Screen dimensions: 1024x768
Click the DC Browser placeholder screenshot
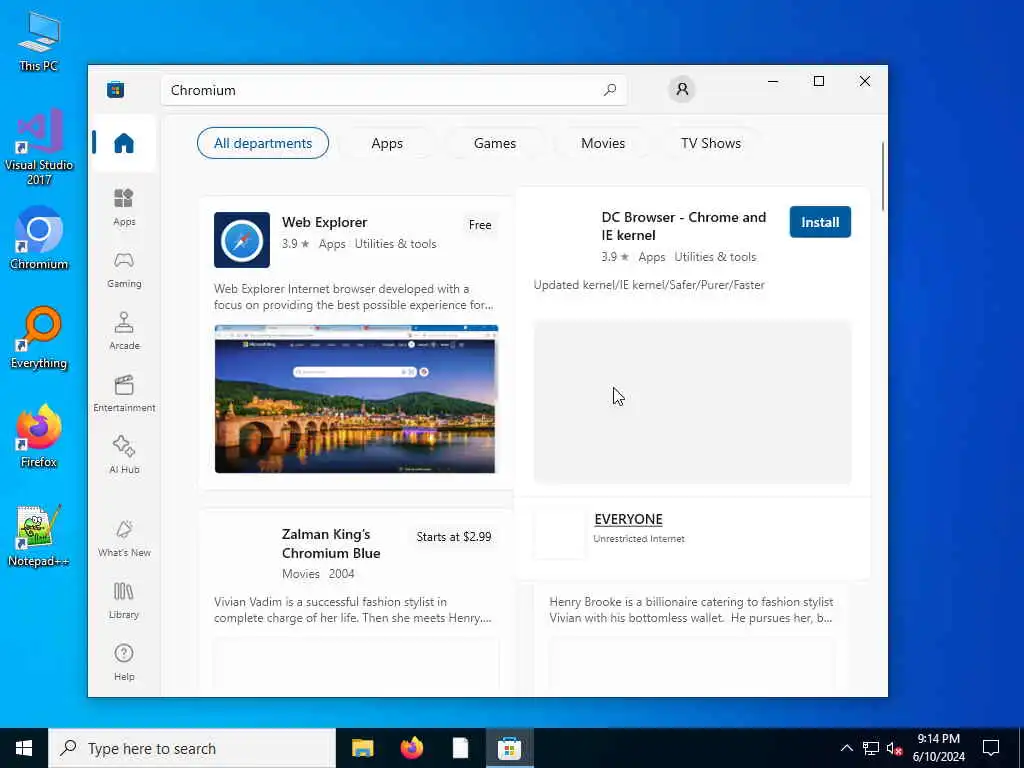pos(692,402)
